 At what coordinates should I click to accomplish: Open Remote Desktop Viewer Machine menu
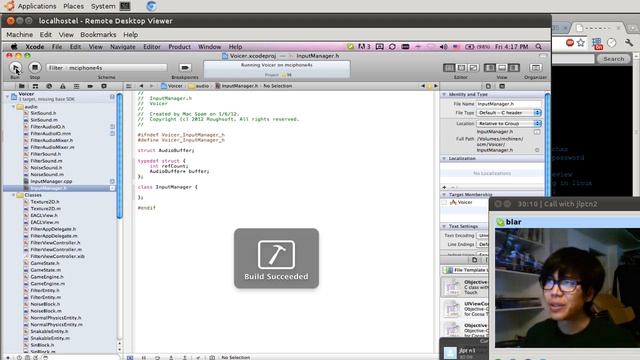tap(20, 35)
